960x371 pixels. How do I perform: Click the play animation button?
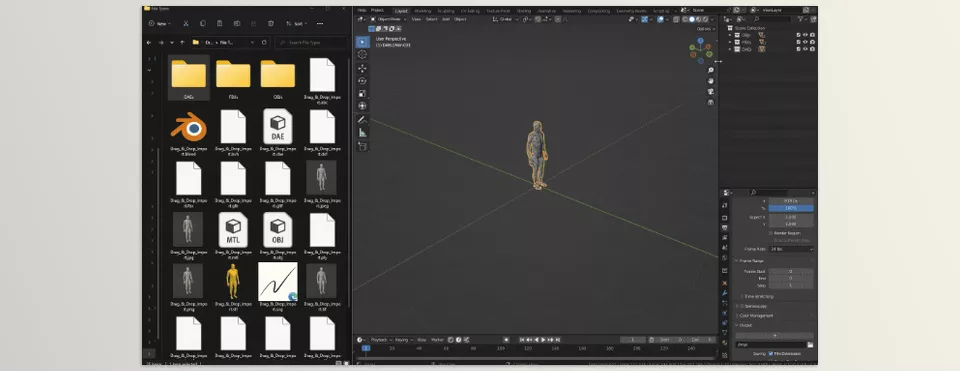[543, 339]
